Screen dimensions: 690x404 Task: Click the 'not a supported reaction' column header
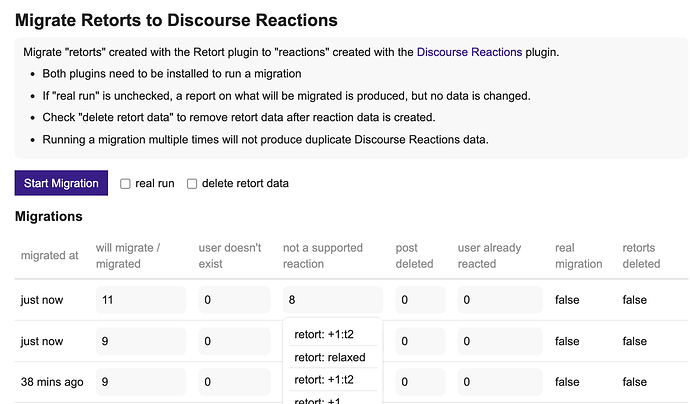coord(323,256)
